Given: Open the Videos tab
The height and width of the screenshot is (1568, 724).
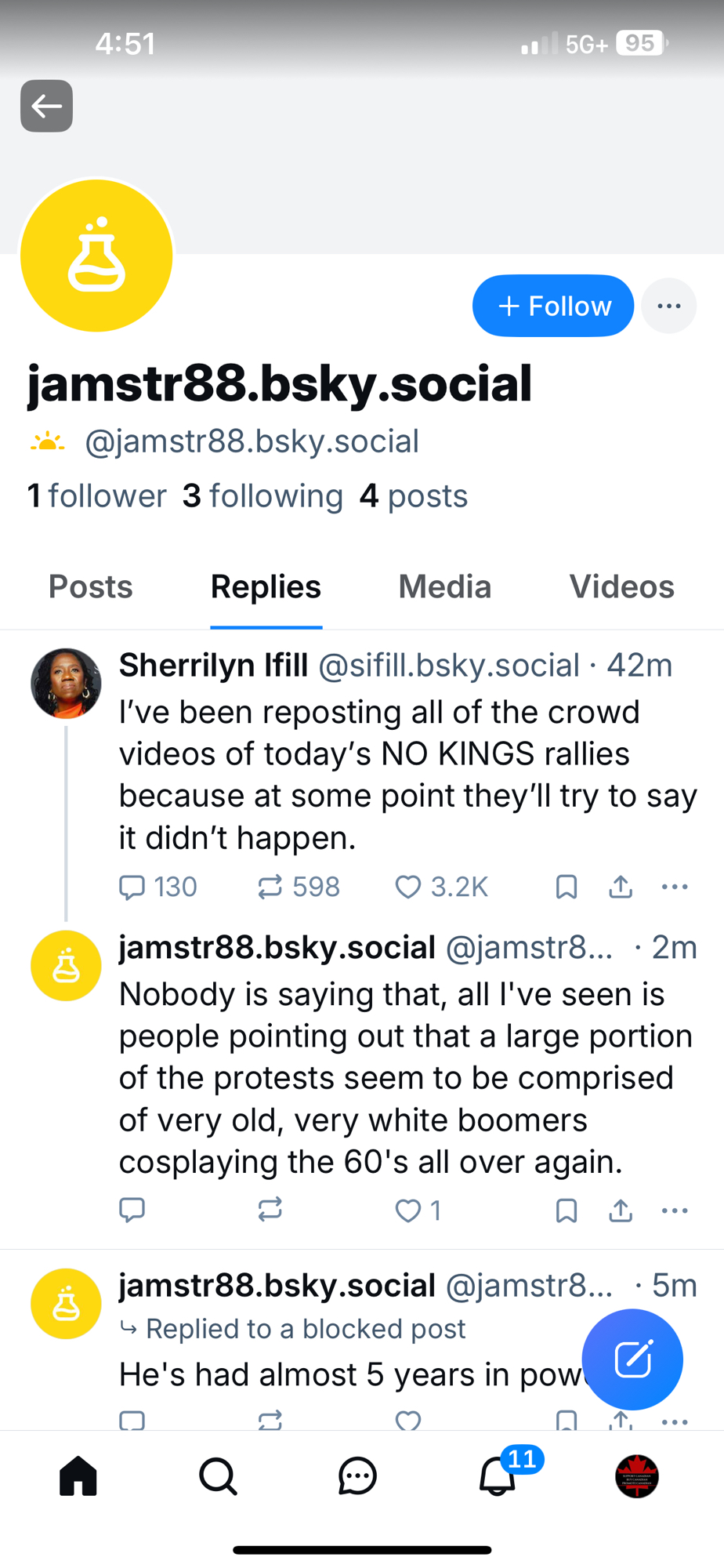Looking at the screenshot, I should point(621,586).
